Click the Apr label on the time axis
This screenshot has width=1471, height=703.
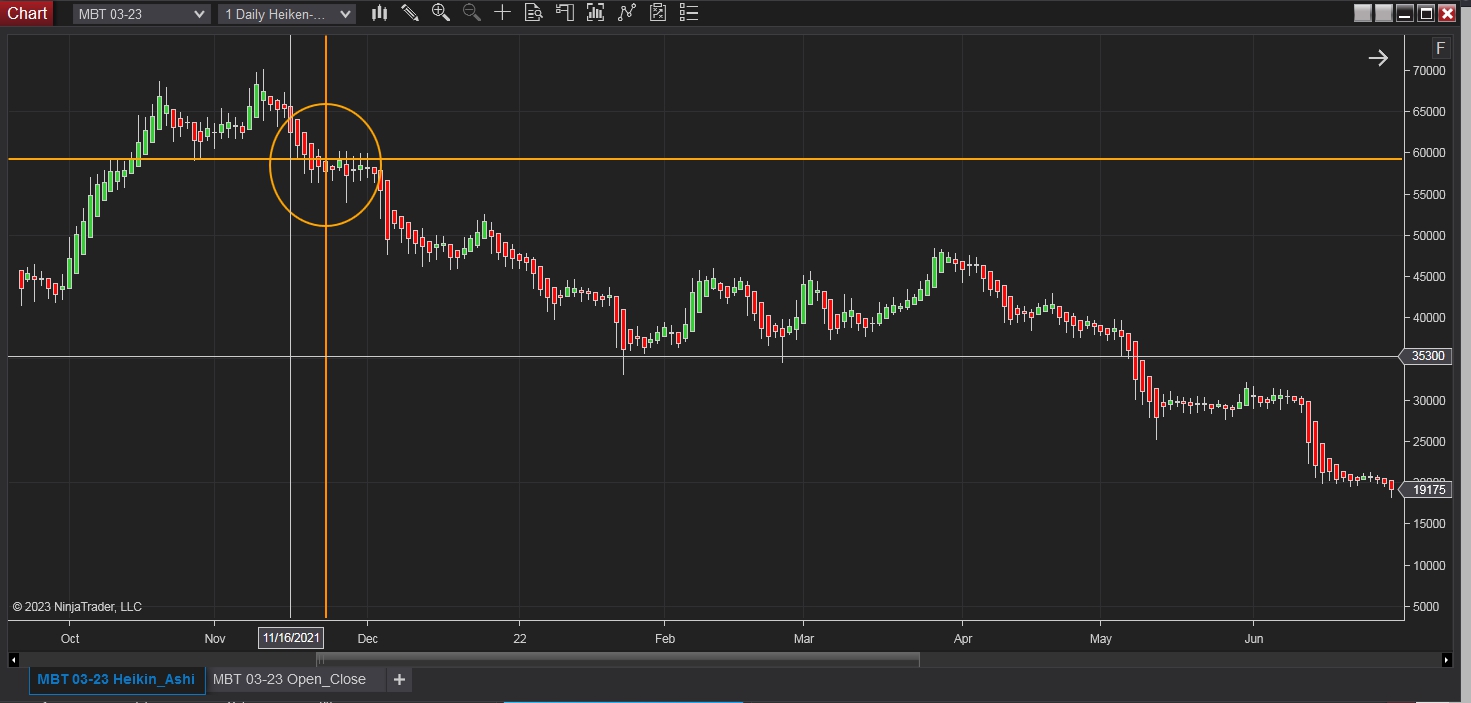pos(963,638)
